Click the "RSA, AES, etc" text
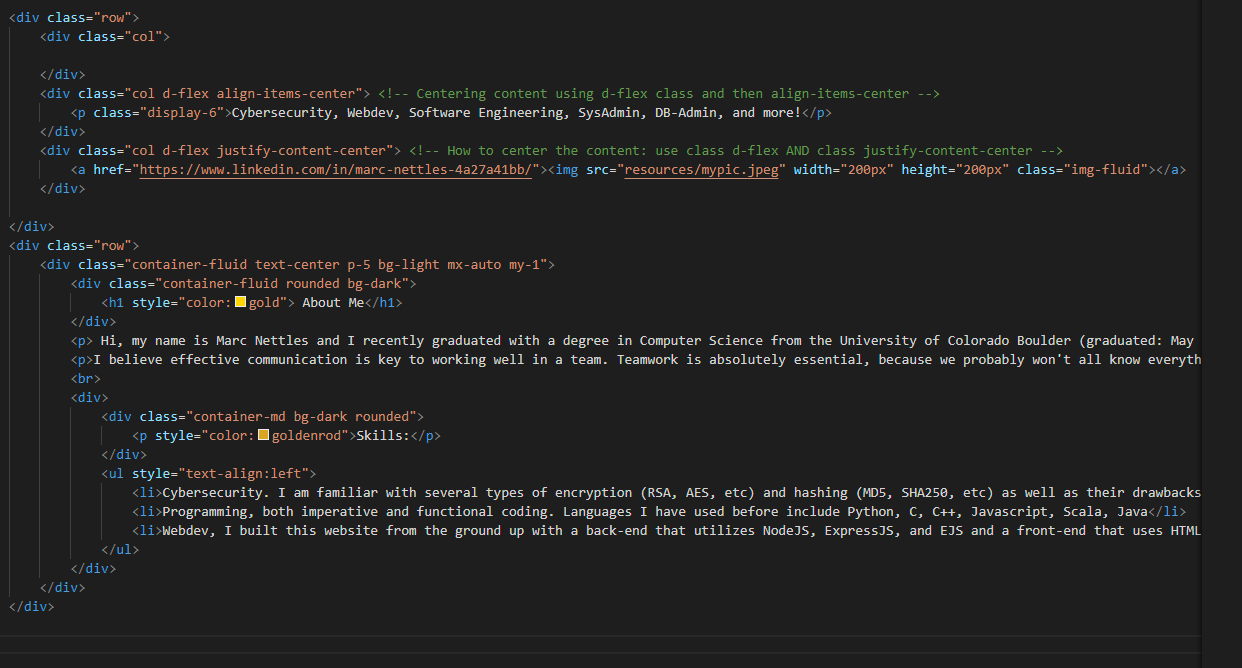 click(698, 493)
